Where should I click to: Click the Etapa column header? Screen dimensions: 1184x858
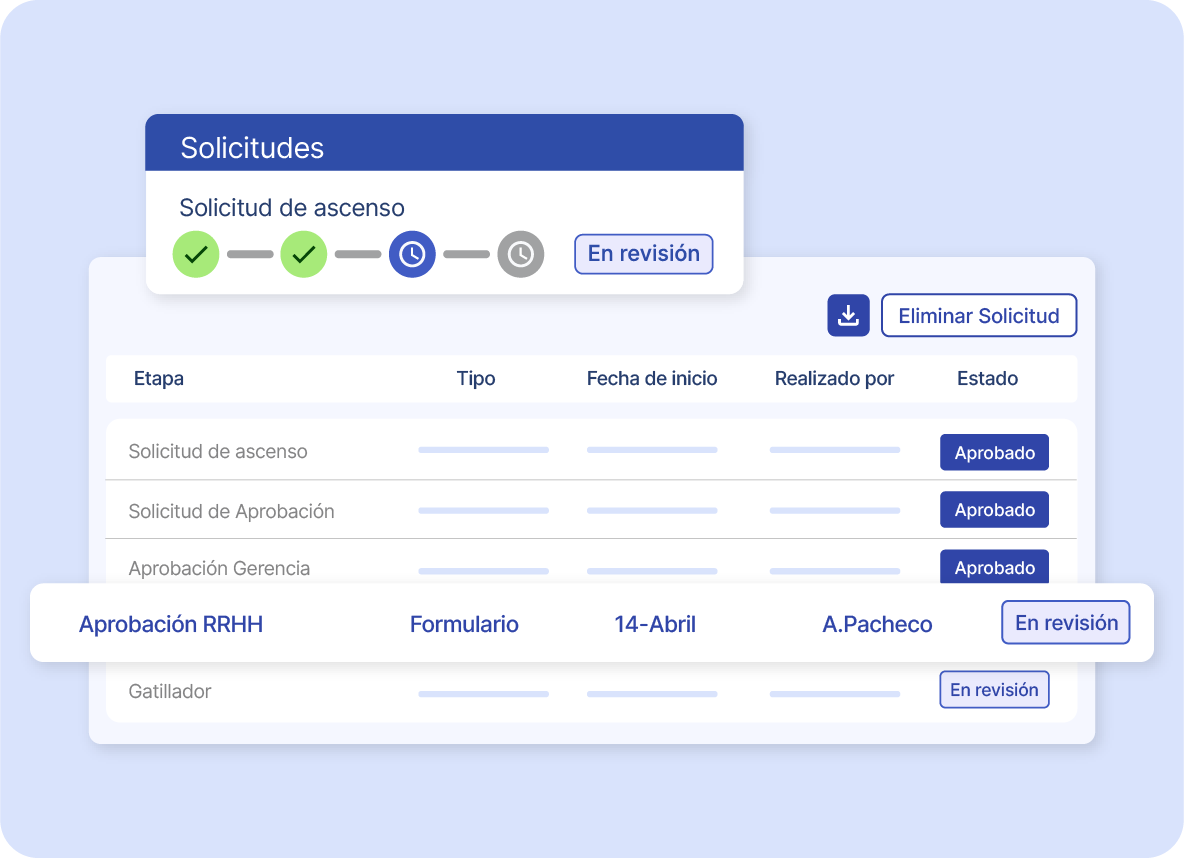159,378
